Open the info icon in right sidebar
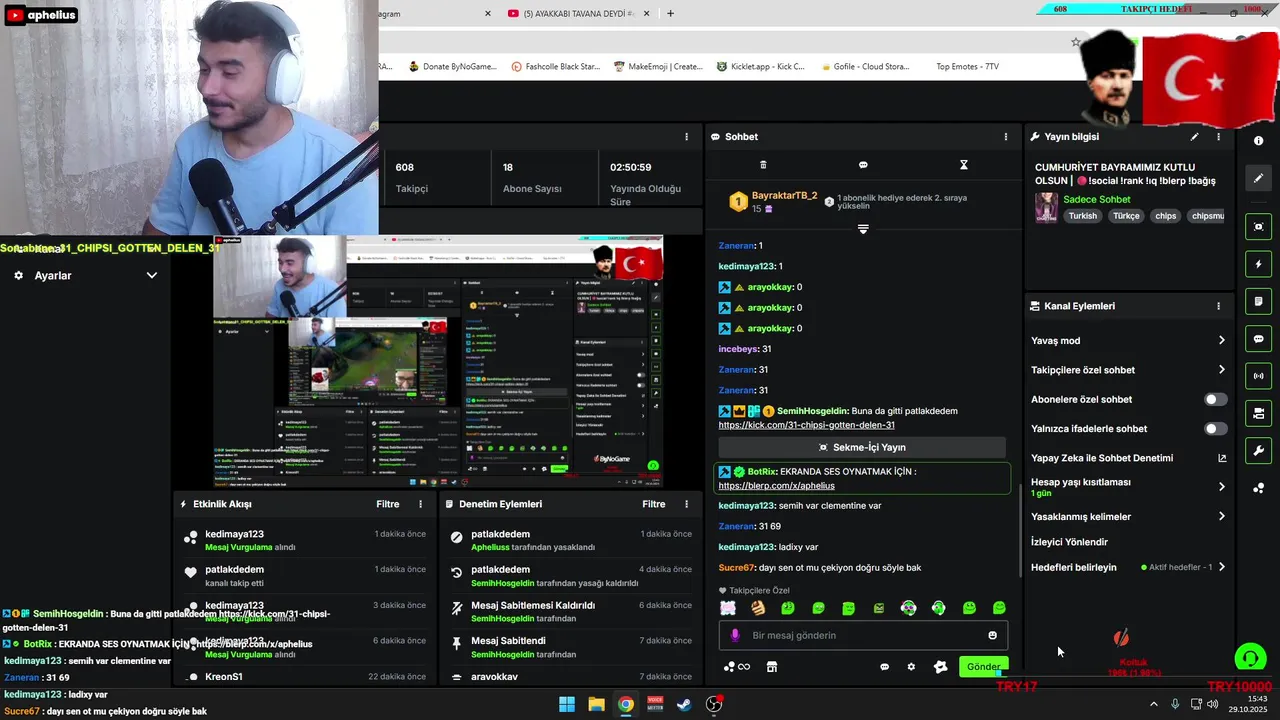This screenshot has width=1280, height=720. tap(1258, 141)
